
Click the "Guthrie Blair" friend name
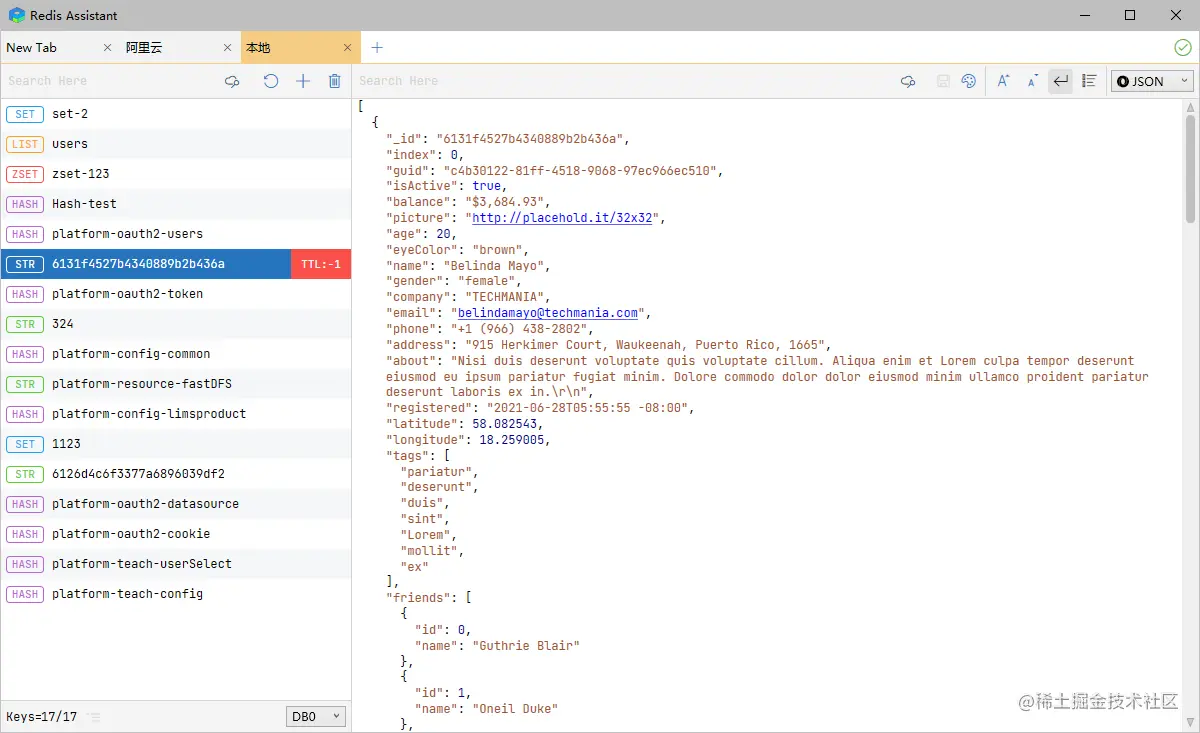[526, 646]
